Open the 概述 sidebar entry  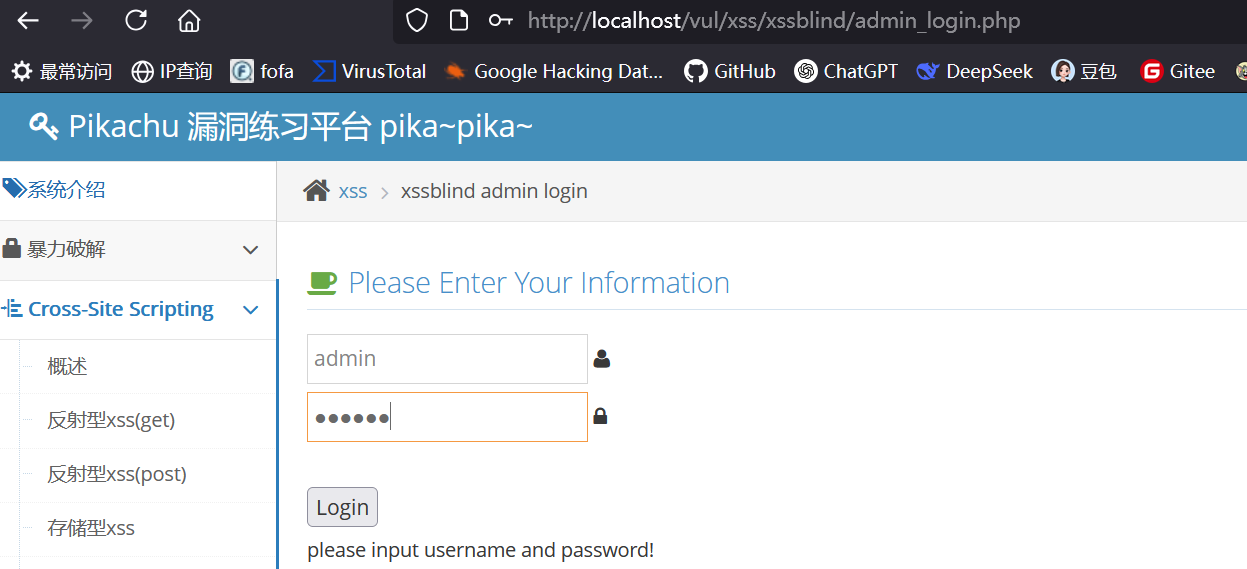(x=68, y=367)
